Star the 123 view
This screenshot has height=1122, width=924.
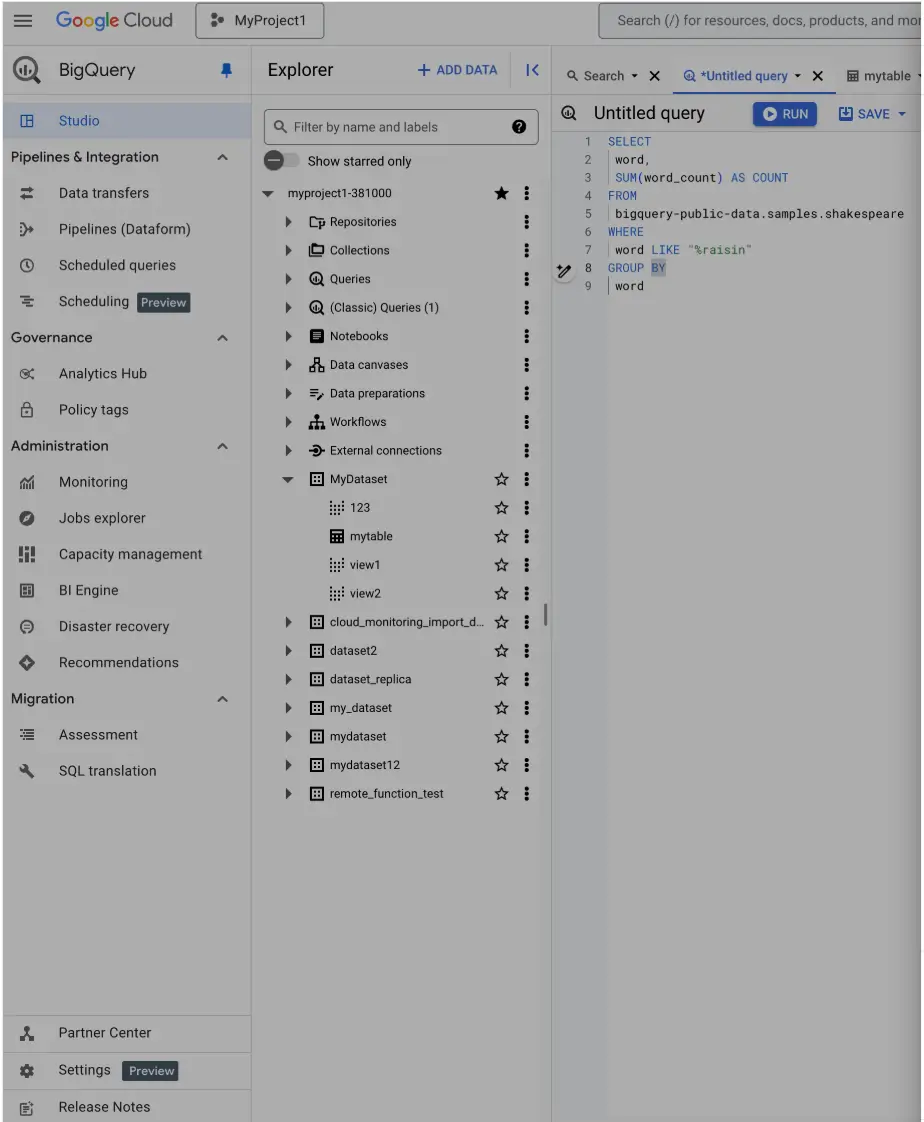(x=501, y=507)
